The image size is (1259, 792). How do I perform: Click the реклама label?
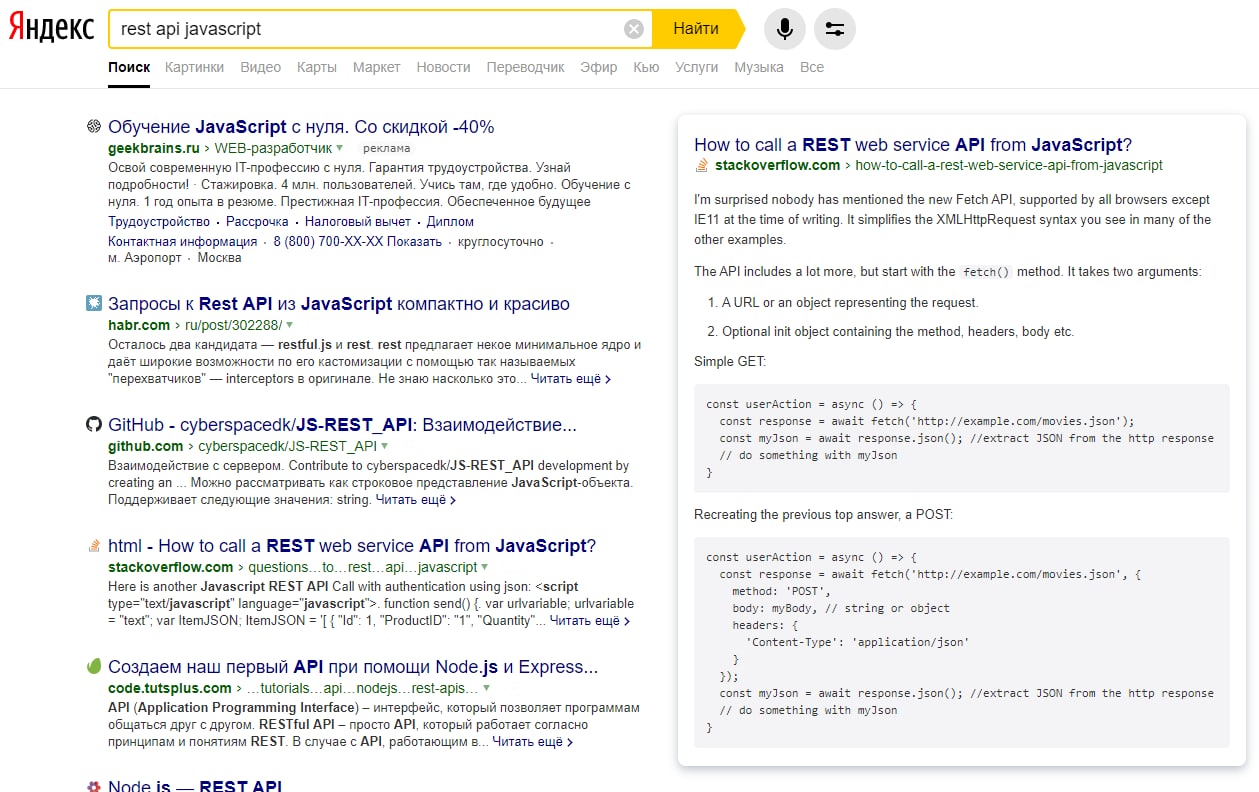[386, 148]
